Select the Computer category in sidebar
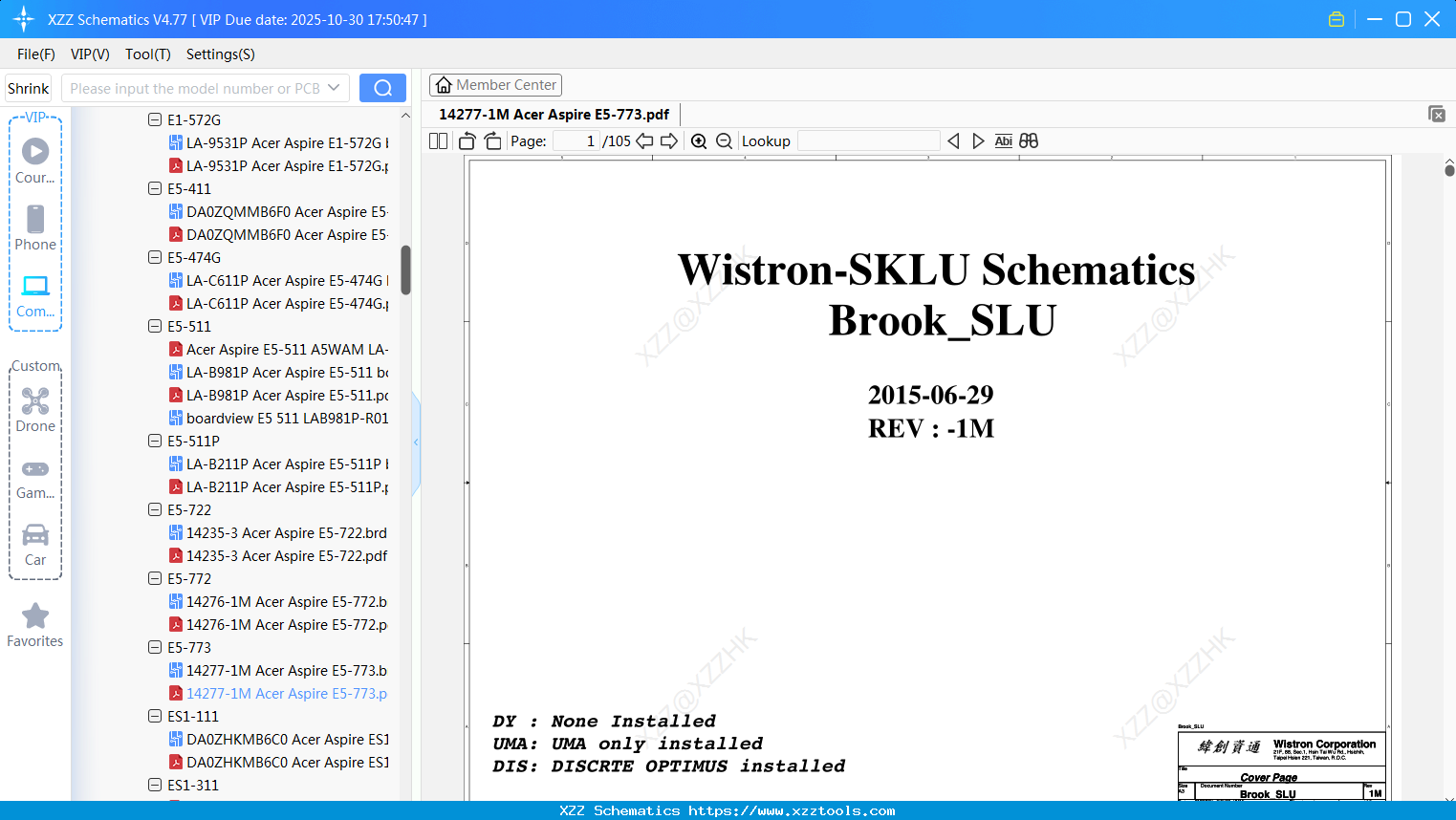The width and height of the screenshot is (1456, 820). point(35,295)
